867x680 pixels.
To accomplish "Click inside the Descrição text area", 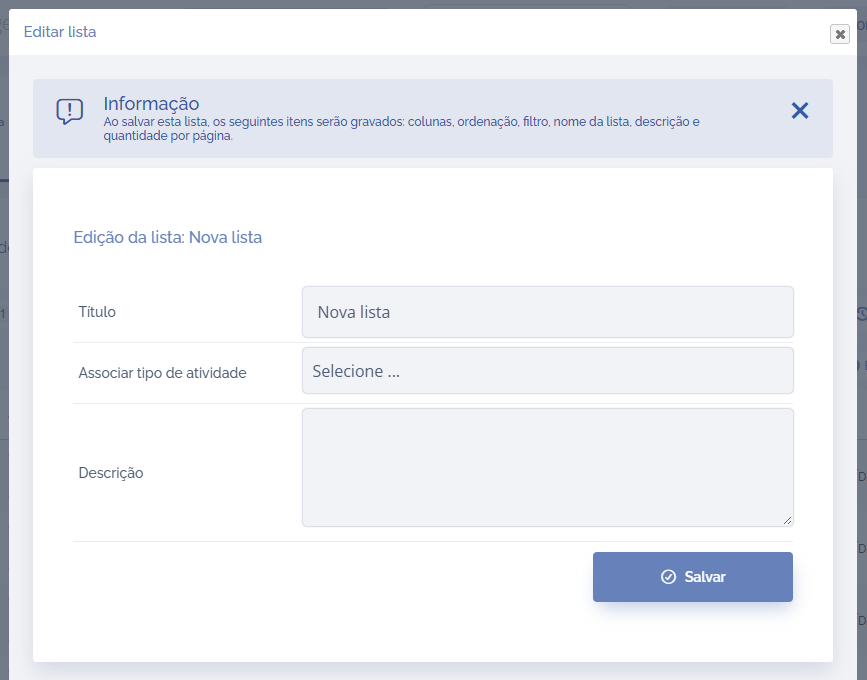I will (547, 466).
